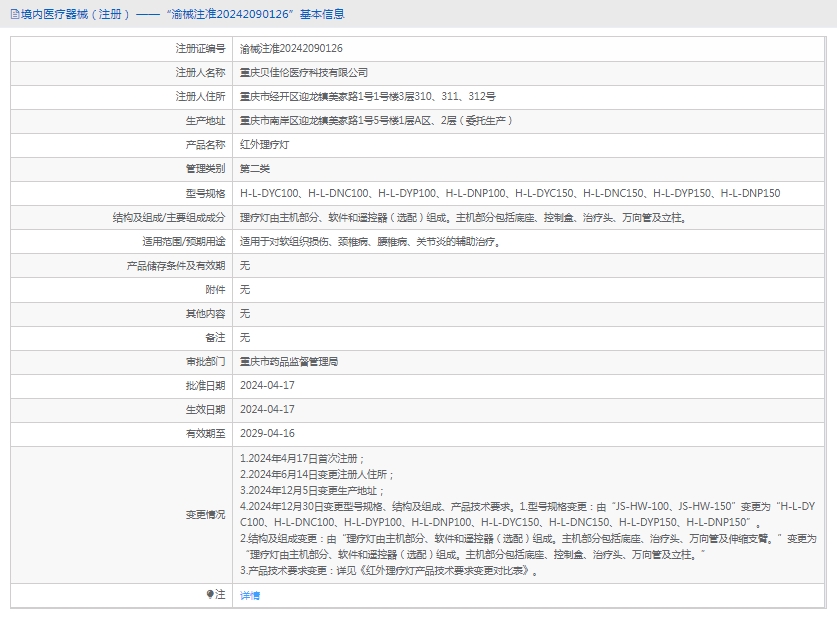This screenshot has width=837, height=617.
Task: Click the bullet icon beside 注 label
Action: click(x=210, y=595)
